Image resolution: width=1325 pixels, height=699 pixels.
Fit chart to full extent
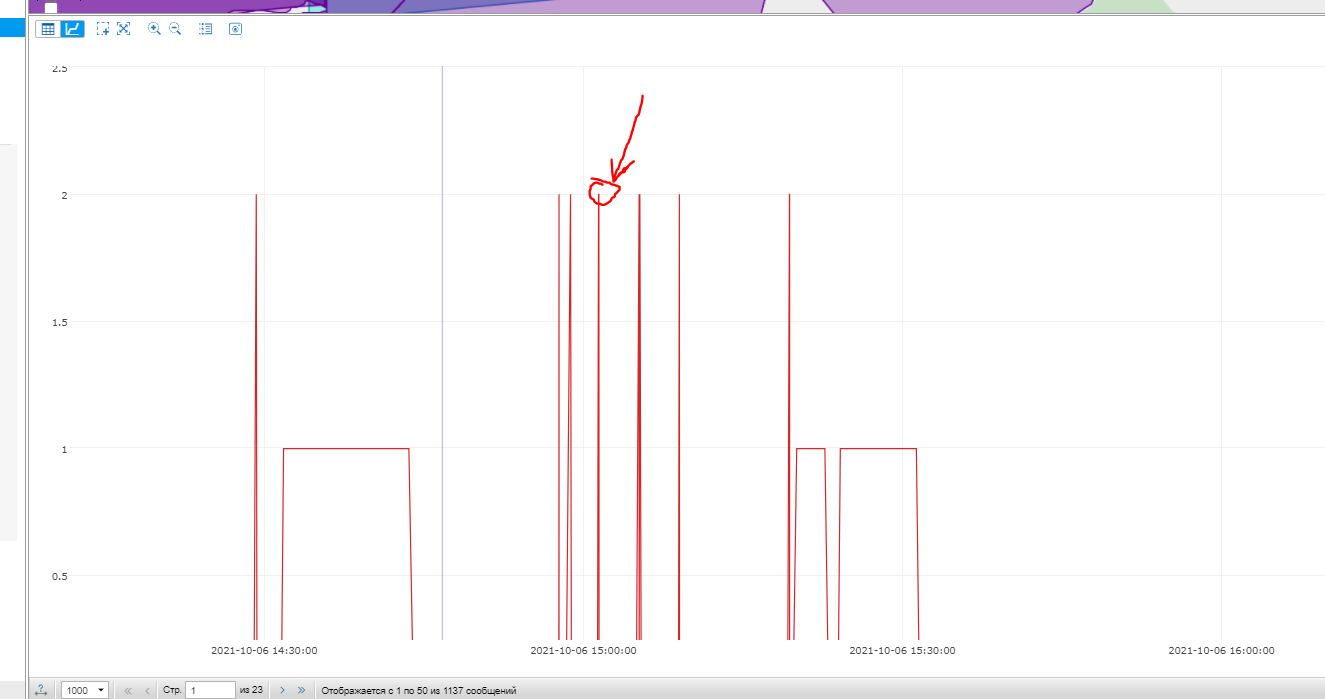124,29
